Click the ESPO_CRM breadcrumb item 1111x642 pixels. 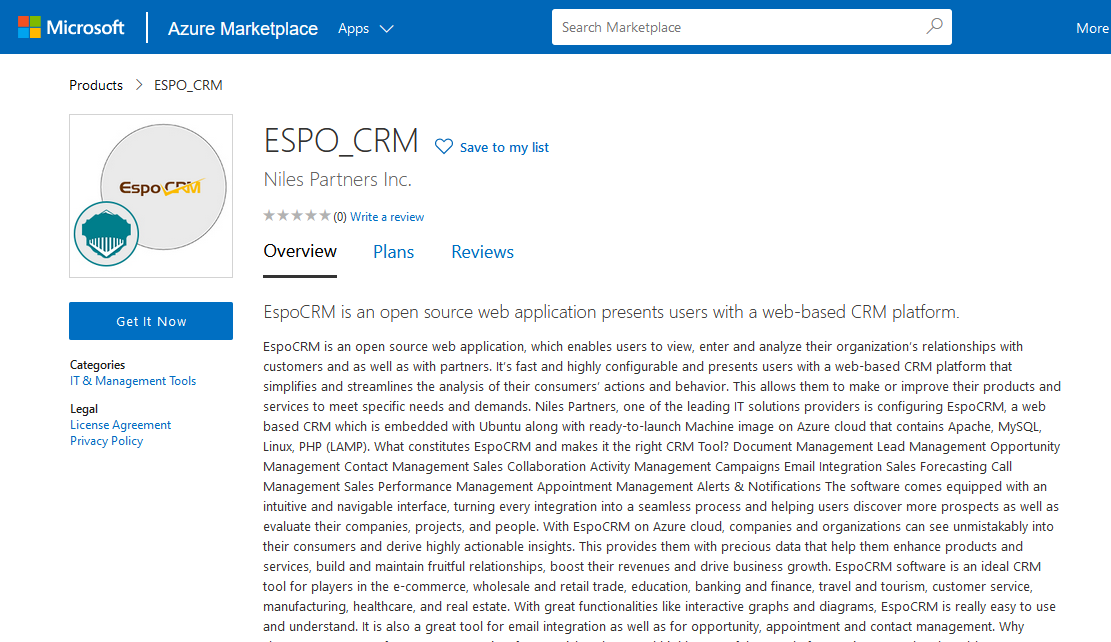188,85
